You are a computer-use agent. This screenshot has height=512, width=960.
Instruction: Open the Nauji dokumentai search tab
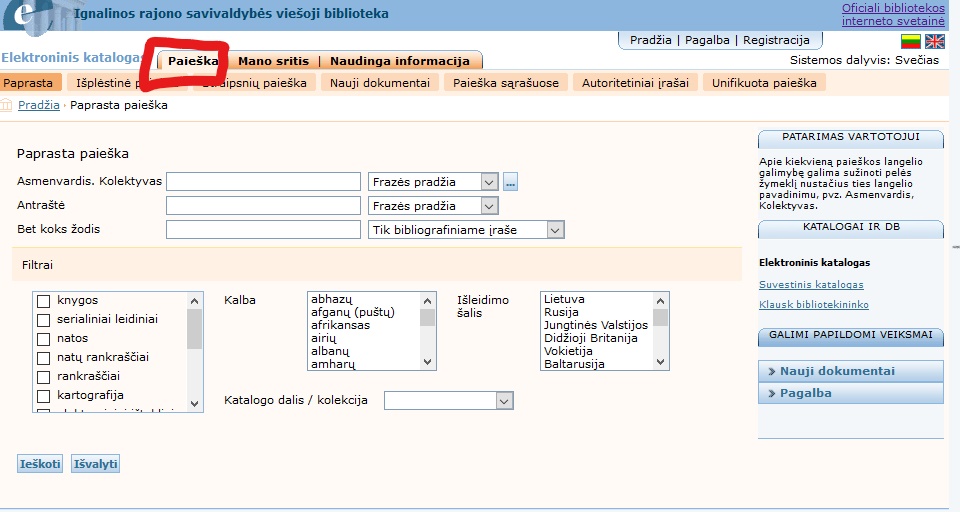[x=380, y=83]
